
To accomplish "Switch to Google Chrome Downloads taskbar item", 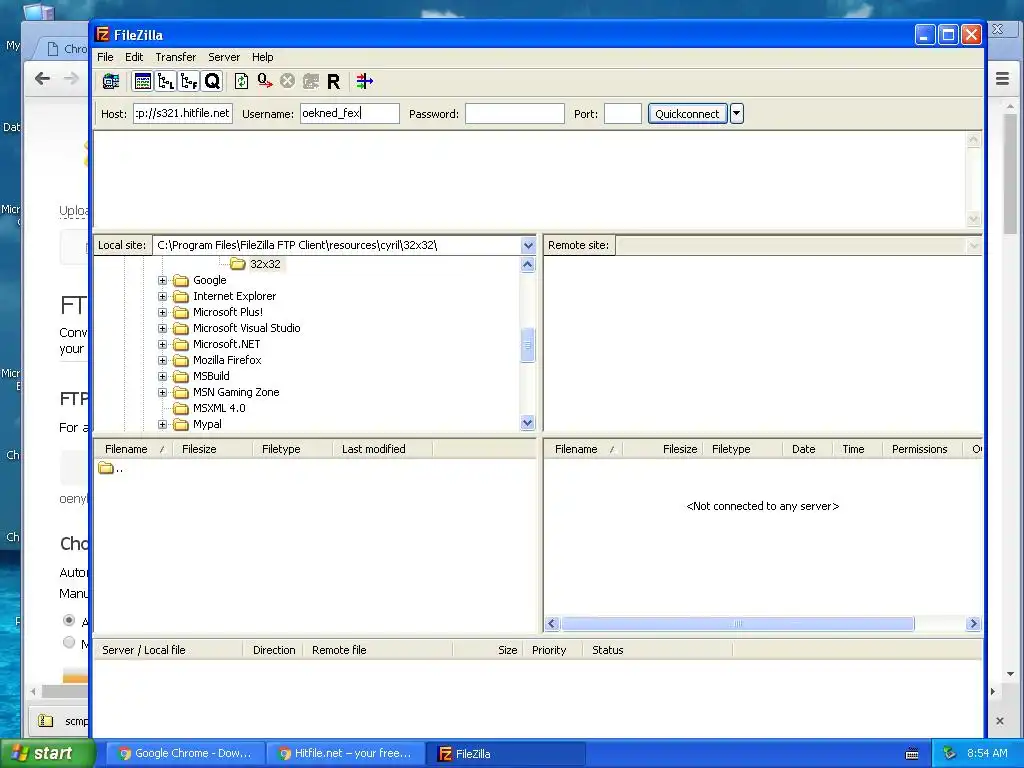I will tap(185, 754).
